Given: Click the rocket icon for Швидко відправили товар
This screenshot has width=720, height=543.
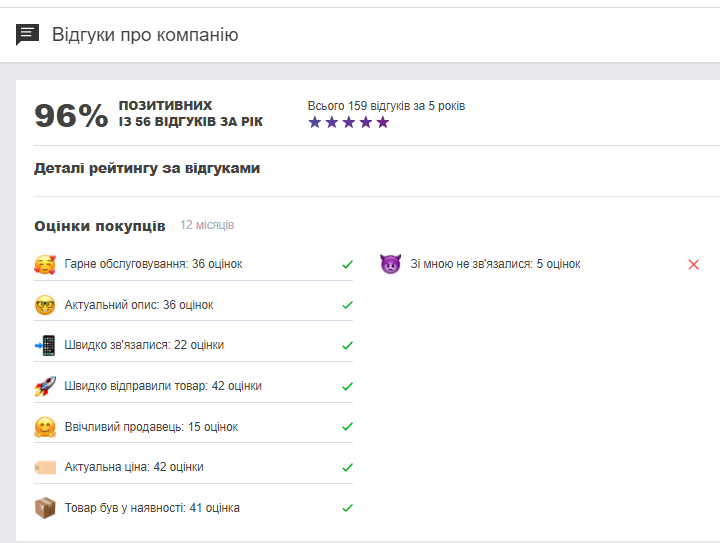Looking at the screenshot, I should pos(45,386).
